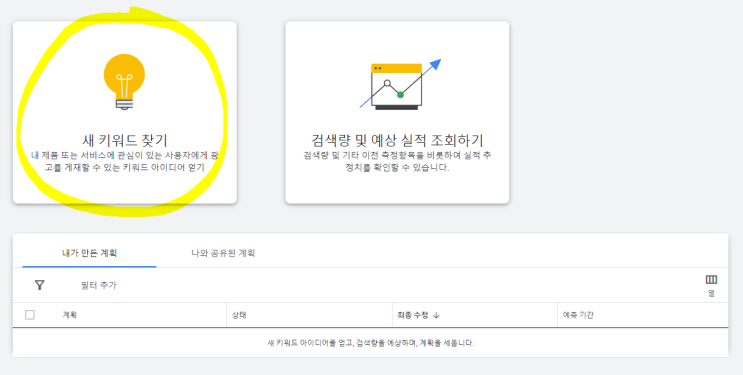This screenshot has width=743, height=375.
Task: Open the columns (열) icon
Action: click(x=711, y=285)
